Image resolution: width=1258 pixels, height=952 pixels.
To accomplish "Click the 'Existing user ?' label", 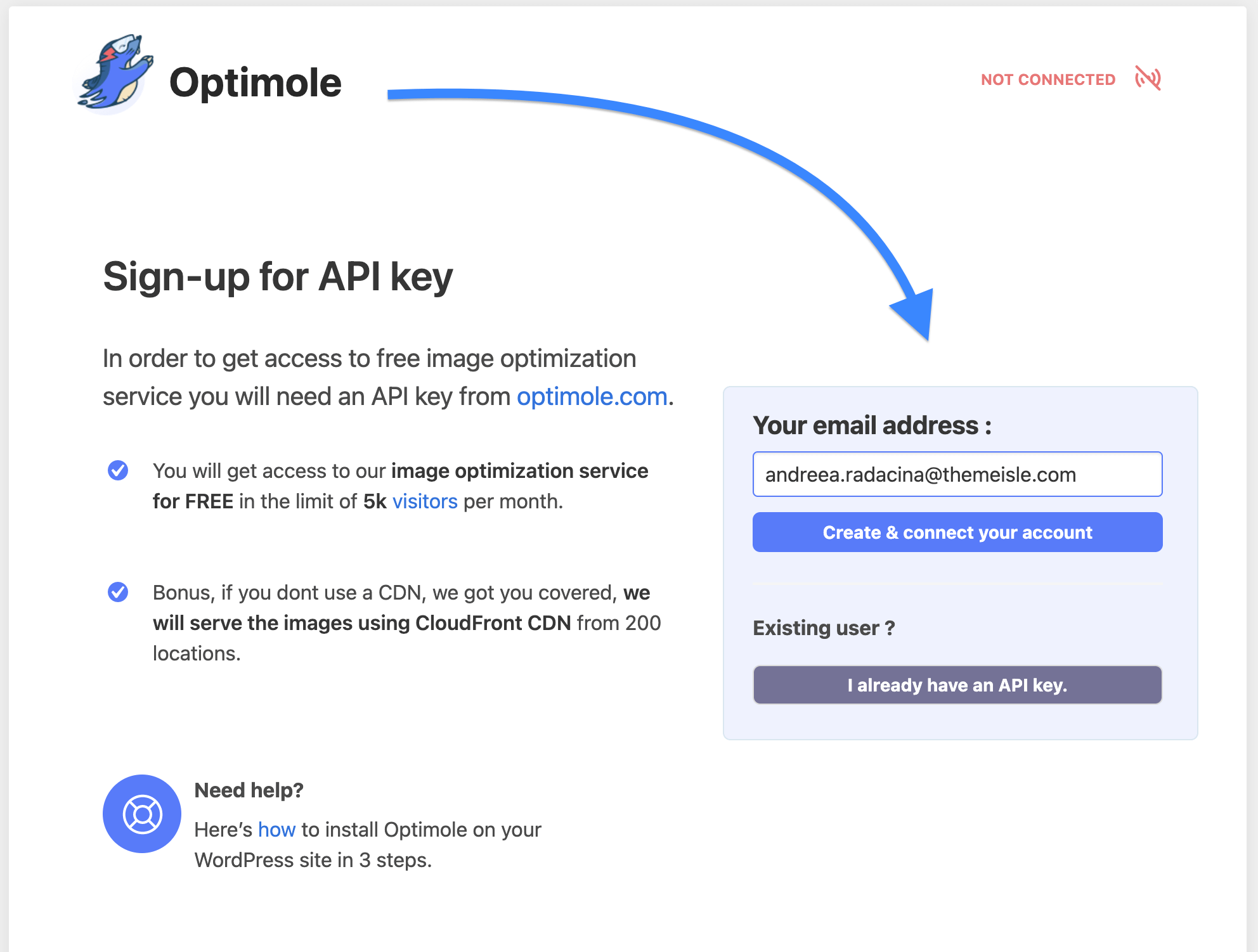I will [x=823, y=628].
